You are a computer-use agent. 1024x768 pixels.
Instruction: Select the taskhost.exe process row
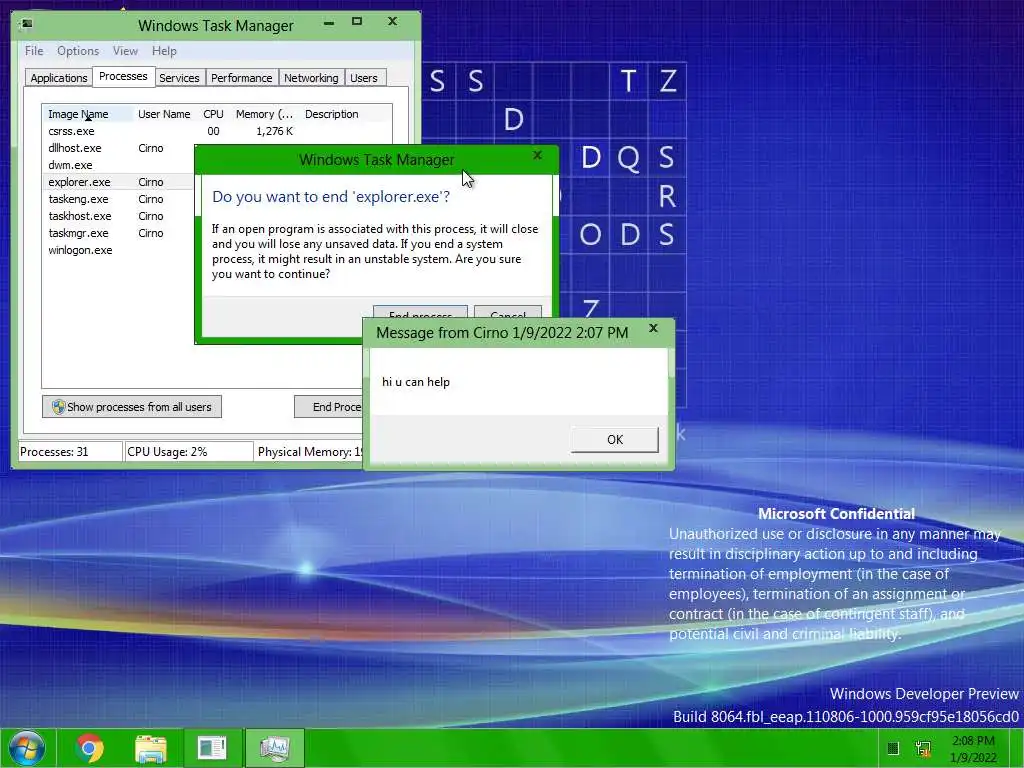point(119,216)
